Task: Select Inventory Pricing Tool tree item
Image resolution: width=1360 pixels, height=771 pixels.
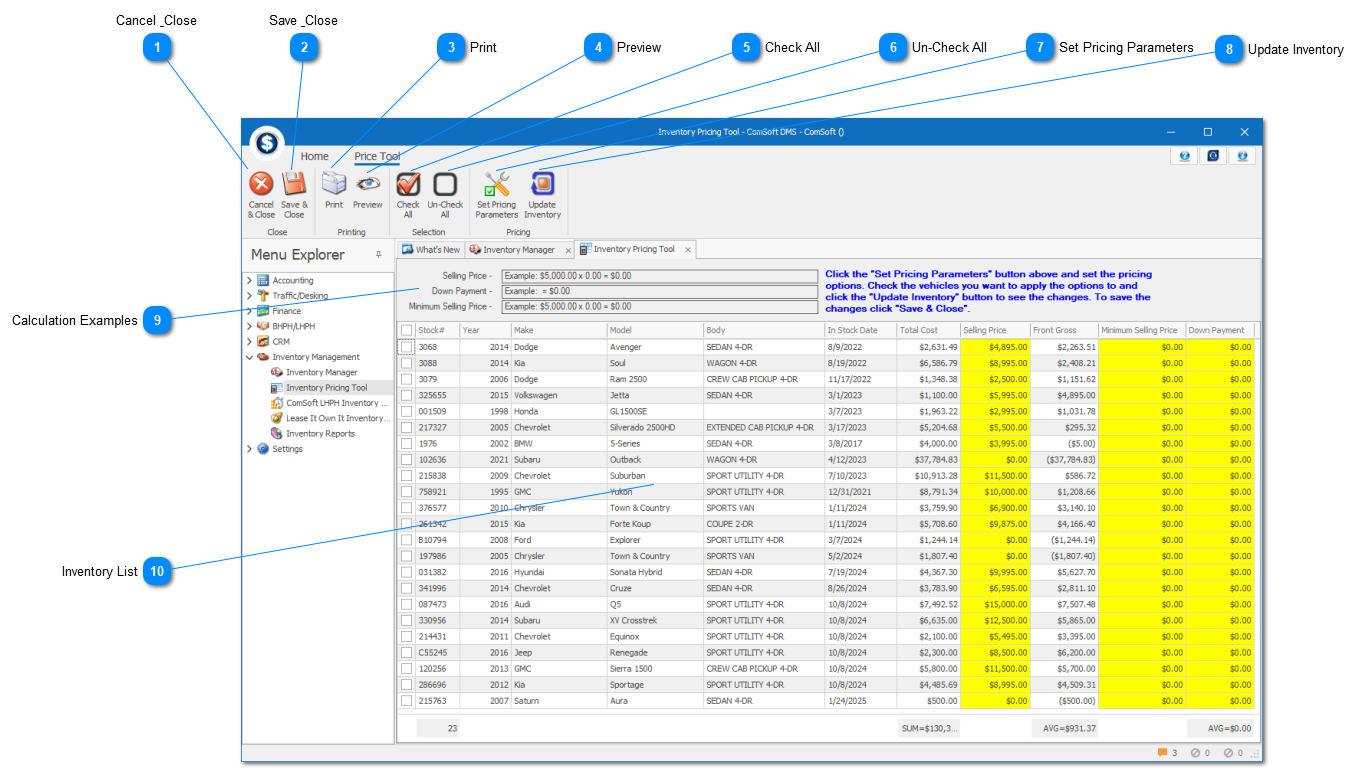Action: pos(319,388)
